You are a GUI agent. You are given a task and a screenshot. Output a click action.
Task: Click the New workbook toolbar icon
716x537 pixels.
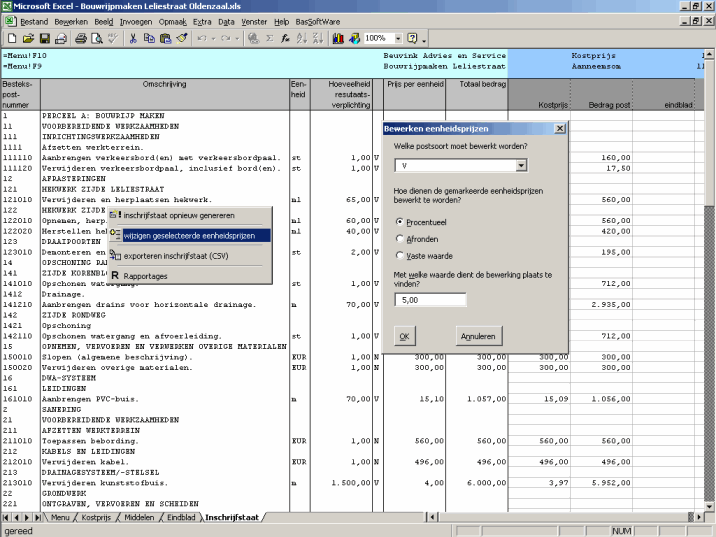pyautogui.click(x=12, y=38)
